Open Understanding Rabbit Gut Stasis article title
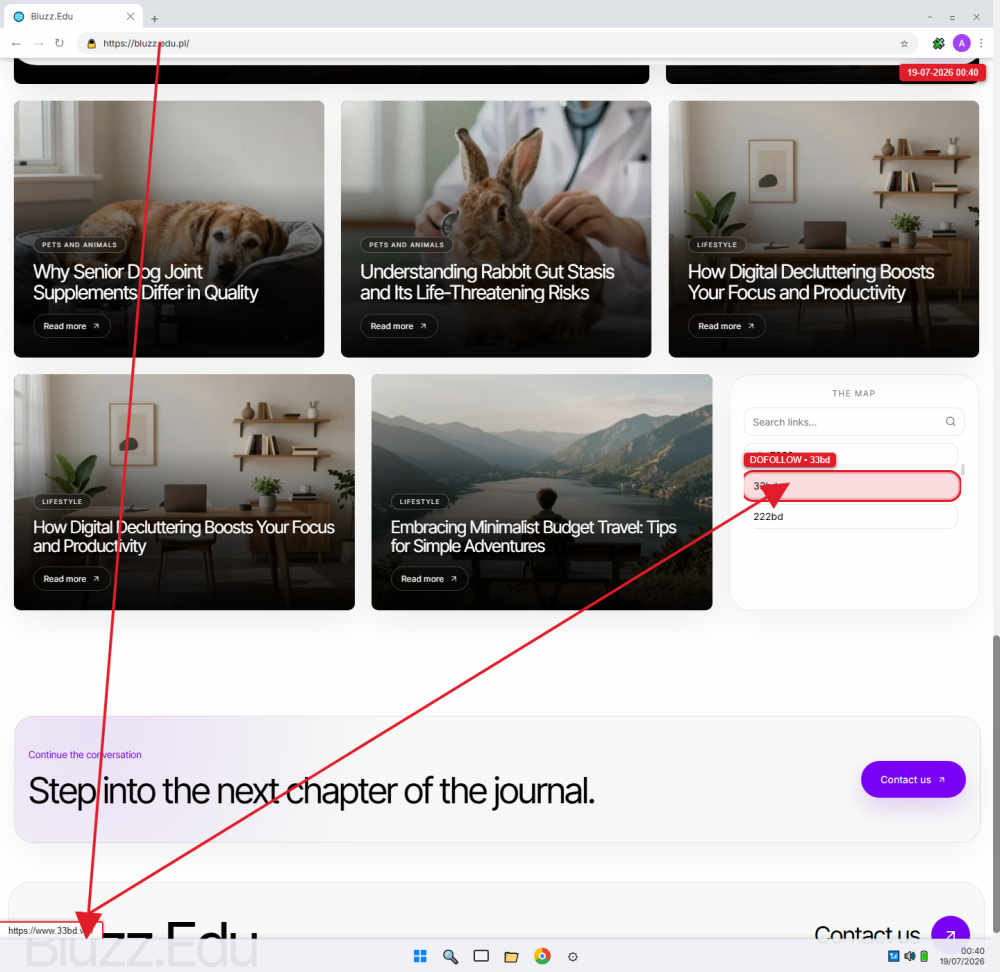 pos(487,282)
